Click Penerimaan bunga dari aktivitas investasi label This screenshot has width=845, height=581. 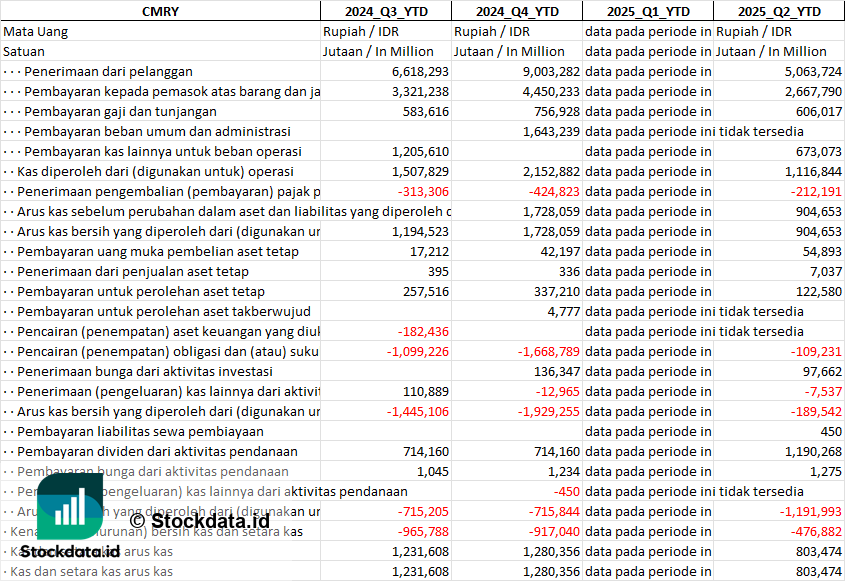(x=145, y=371)
